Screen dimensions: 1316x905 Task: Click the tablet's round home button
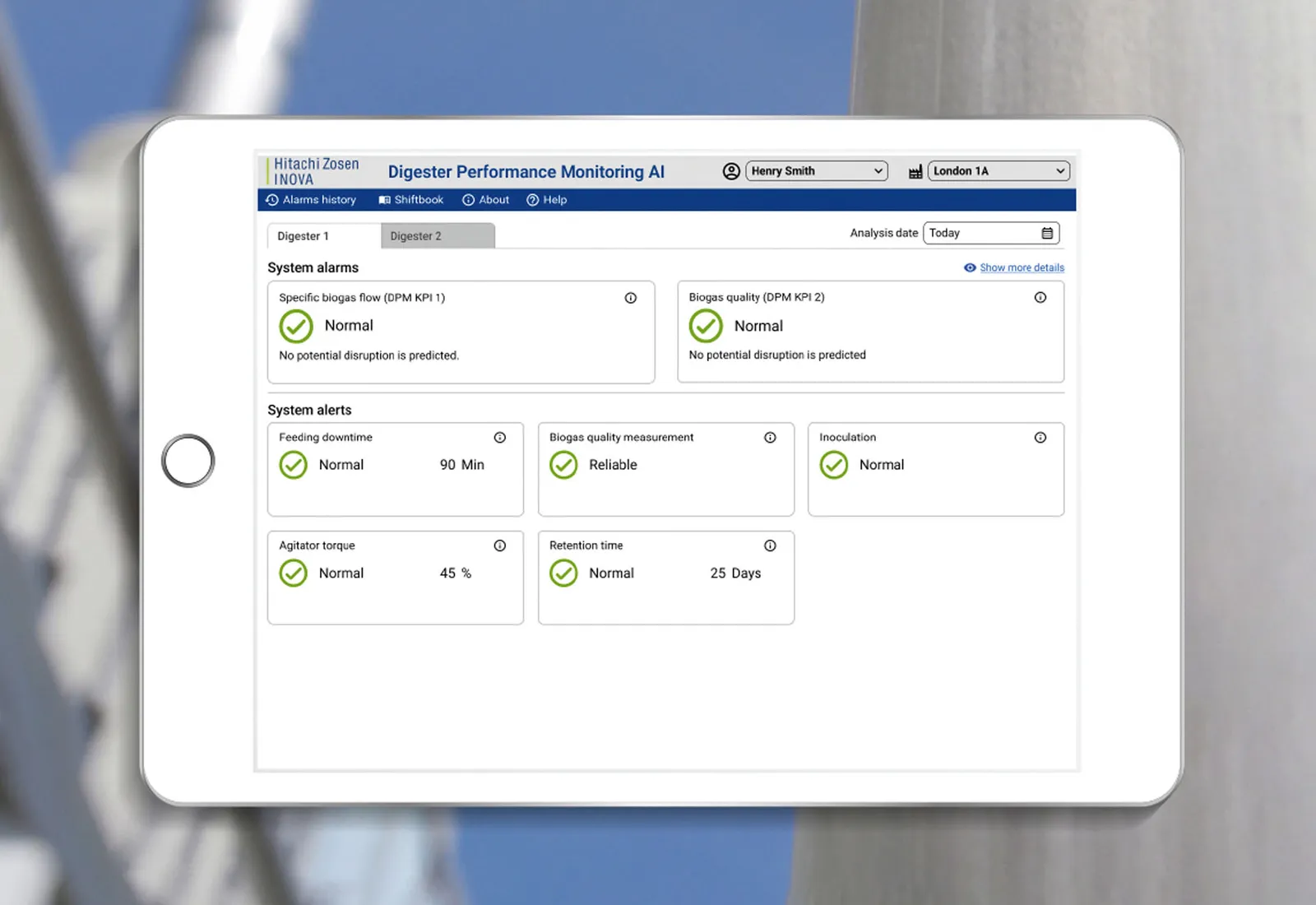[x=188, y=461]
